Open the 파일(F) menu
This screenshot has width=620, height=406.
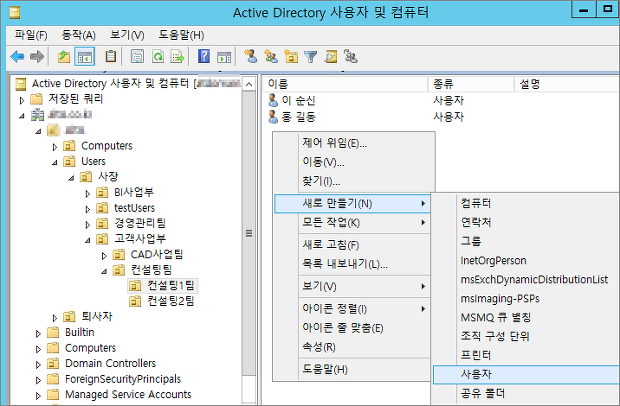(x=31, y=35)
